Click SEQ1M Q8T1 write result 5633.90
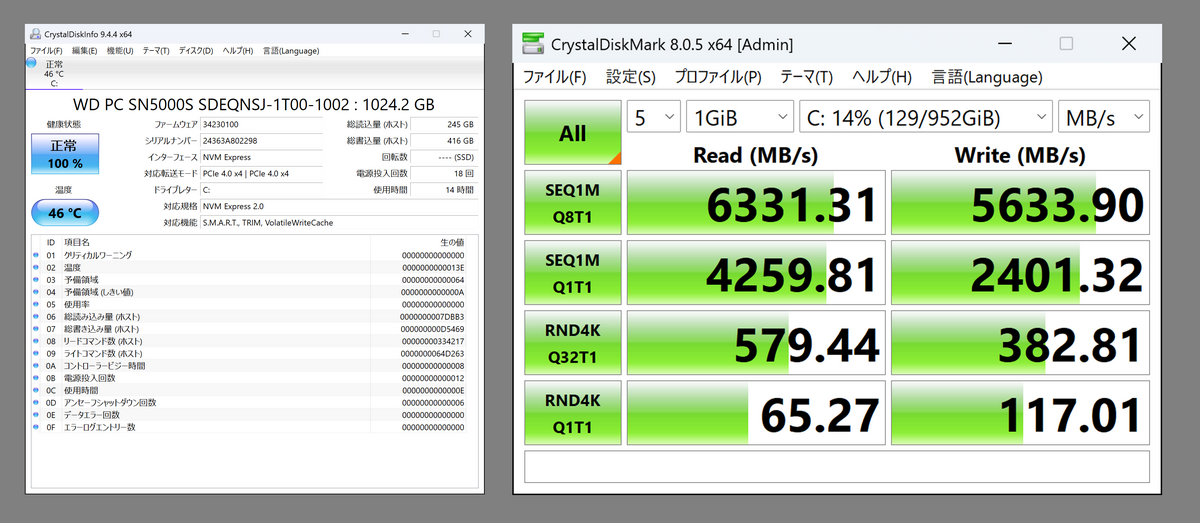The image size is (1200, 523). point(1020,203)
